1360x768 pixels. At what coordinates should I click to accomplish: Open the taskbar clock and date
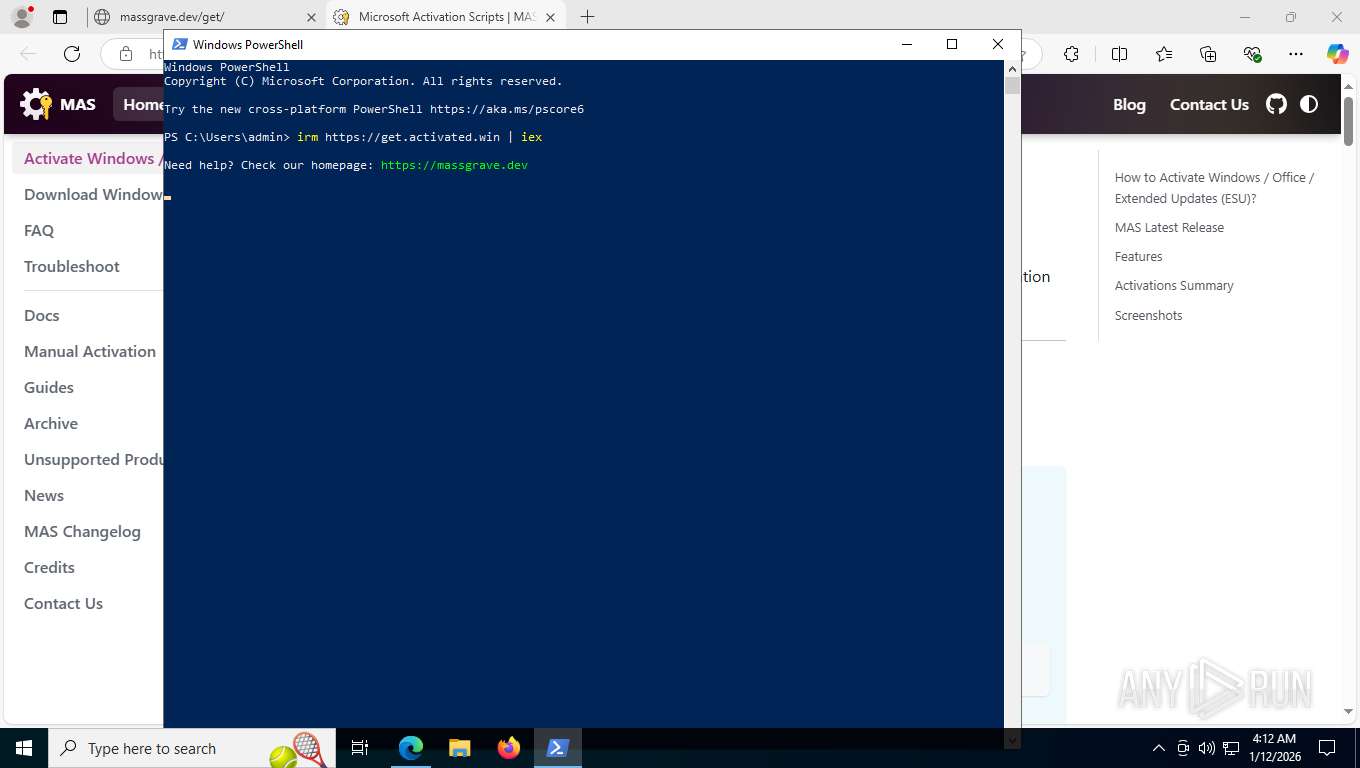point(1273,748)
